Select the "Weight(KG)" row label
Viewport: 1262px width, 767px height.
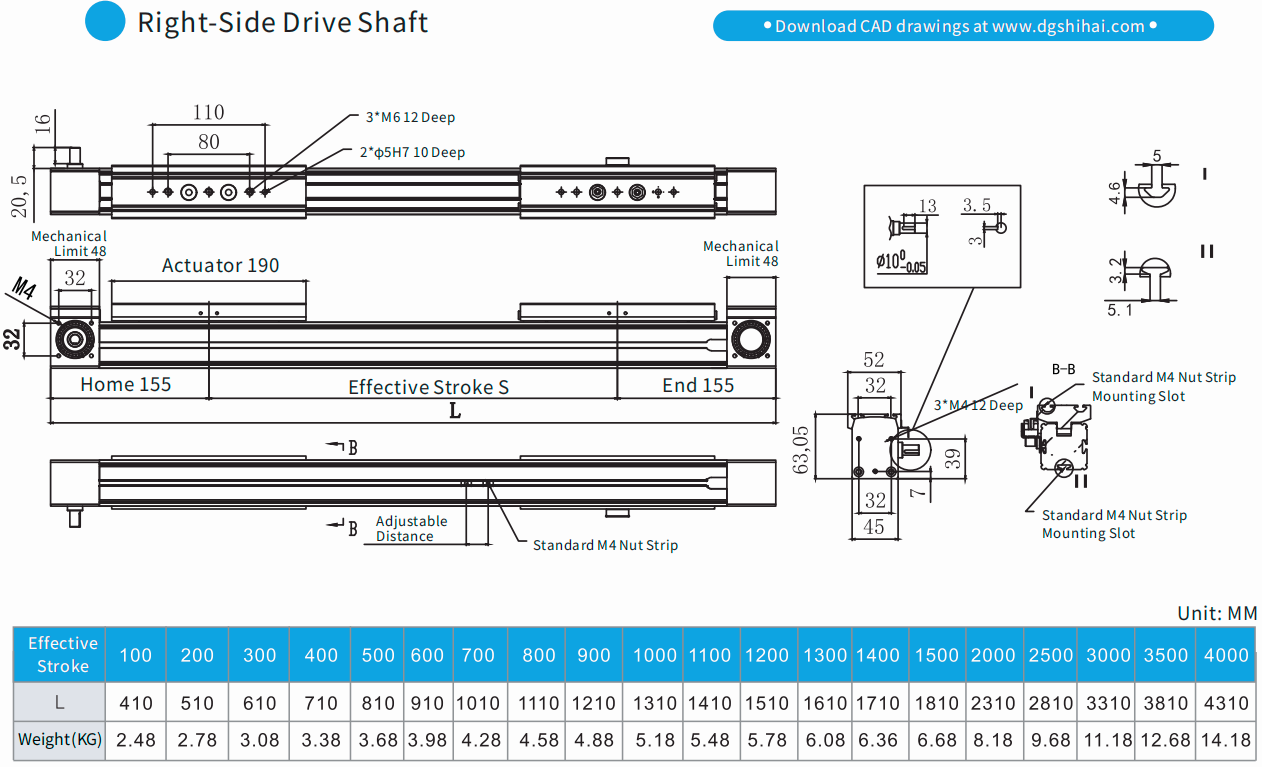tap(60, 741)
